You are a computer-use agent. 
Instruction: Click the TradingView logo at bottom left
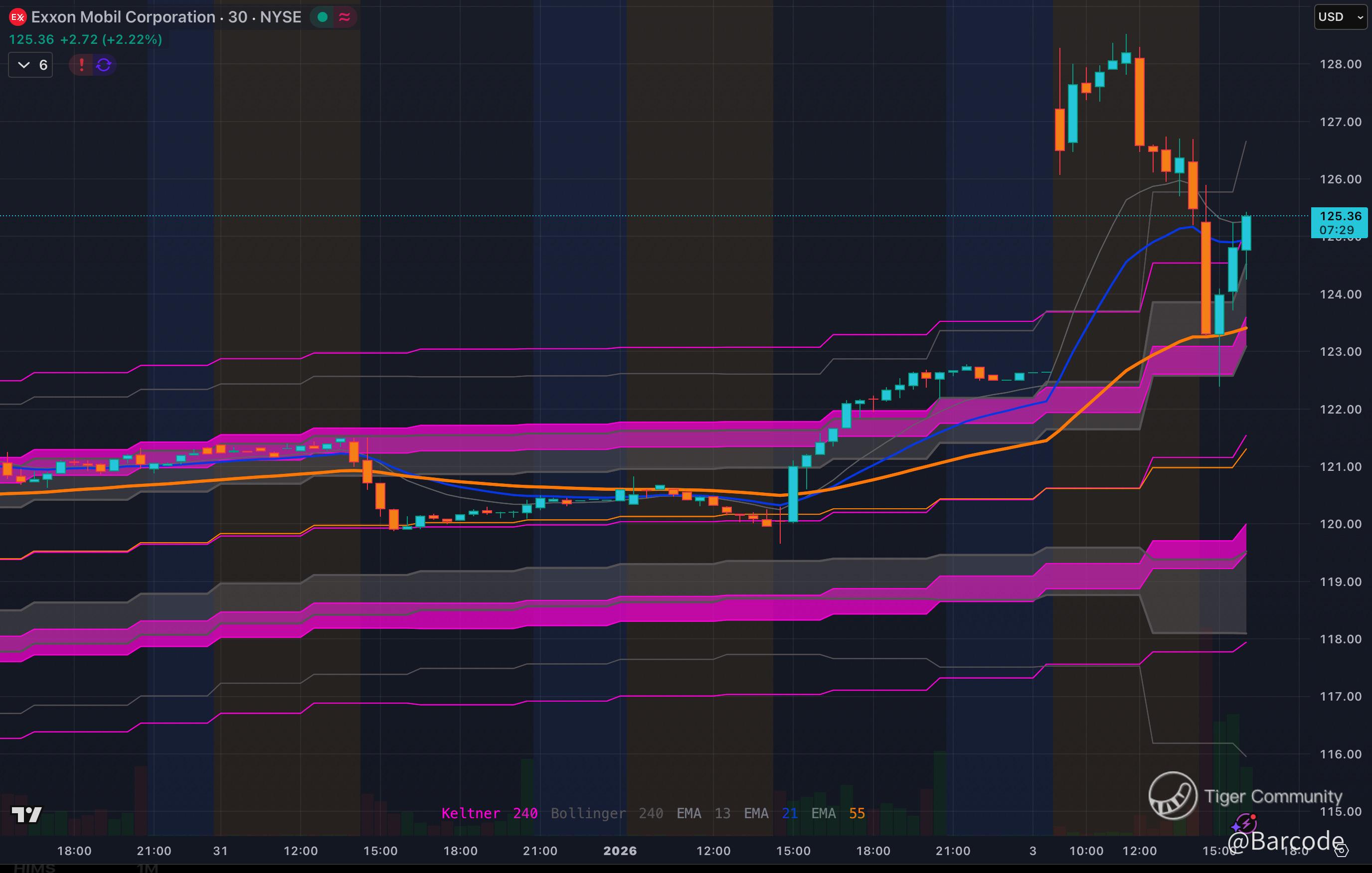pos(27,814)
